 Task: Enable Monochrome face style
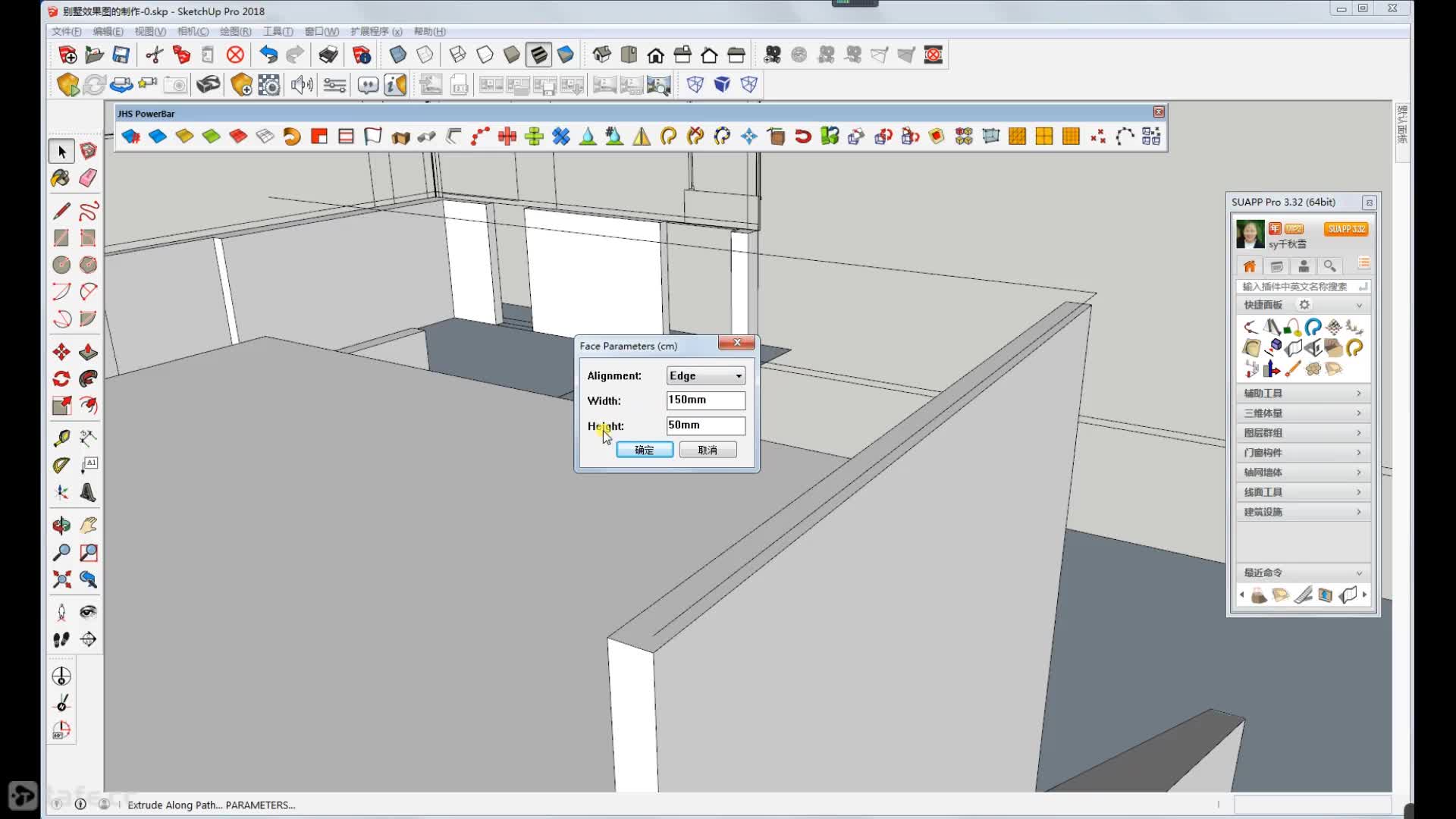pyautogui.click(x=566, y=55)
